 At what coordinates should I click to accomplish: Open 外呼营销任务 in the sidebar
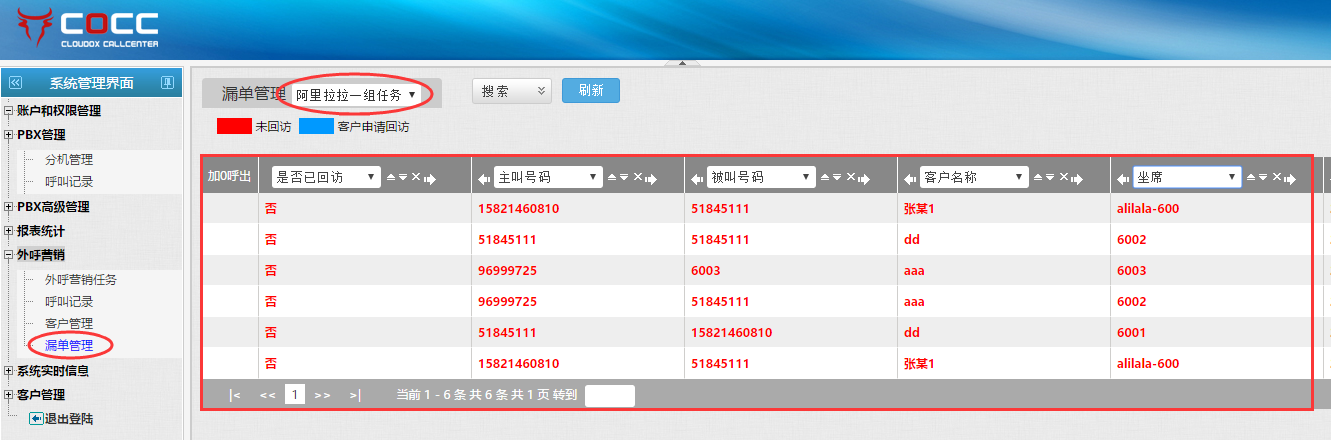80,280
